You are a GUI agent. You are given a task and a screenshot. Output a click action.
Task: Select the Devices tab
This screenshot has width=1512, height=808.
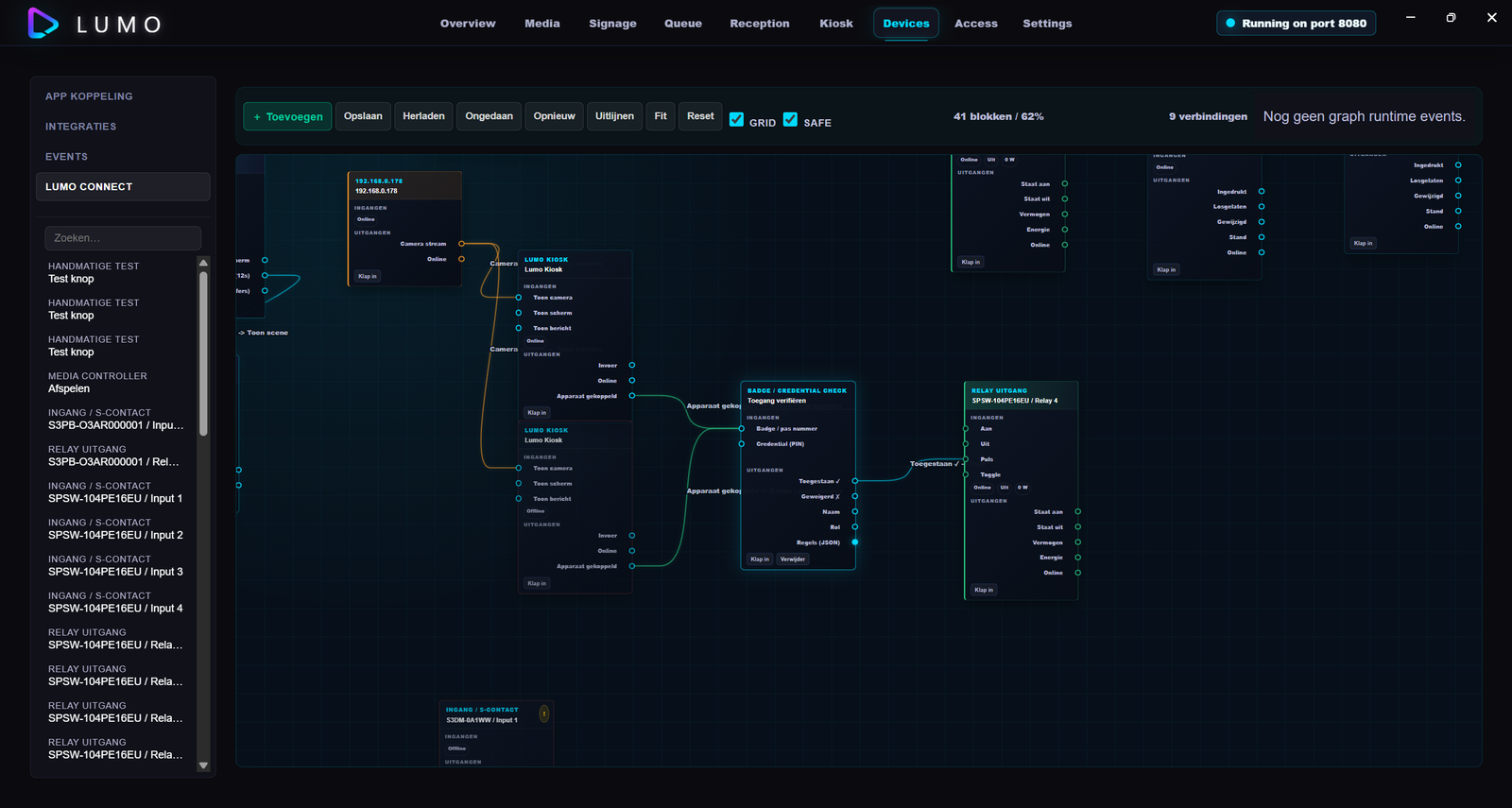coord(906,24)
